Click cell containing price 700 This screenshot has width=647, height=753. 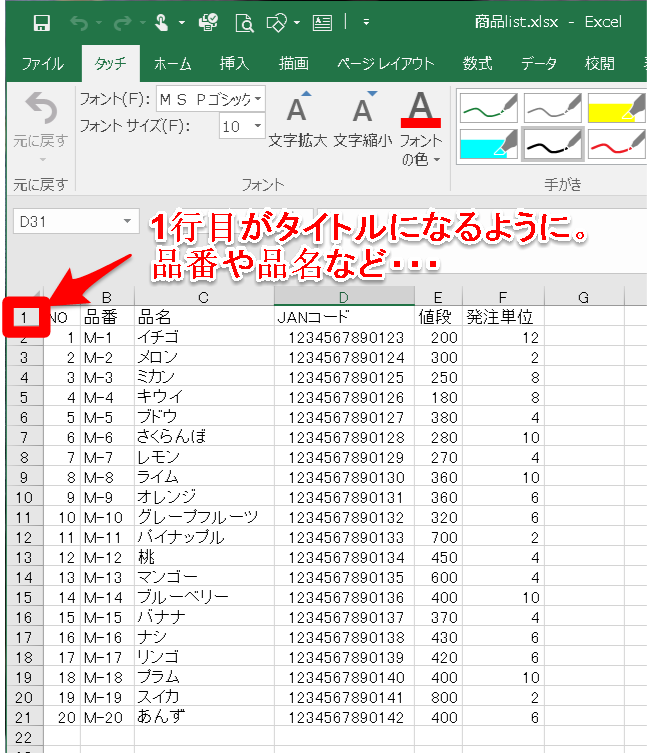(x=438, y=537)
